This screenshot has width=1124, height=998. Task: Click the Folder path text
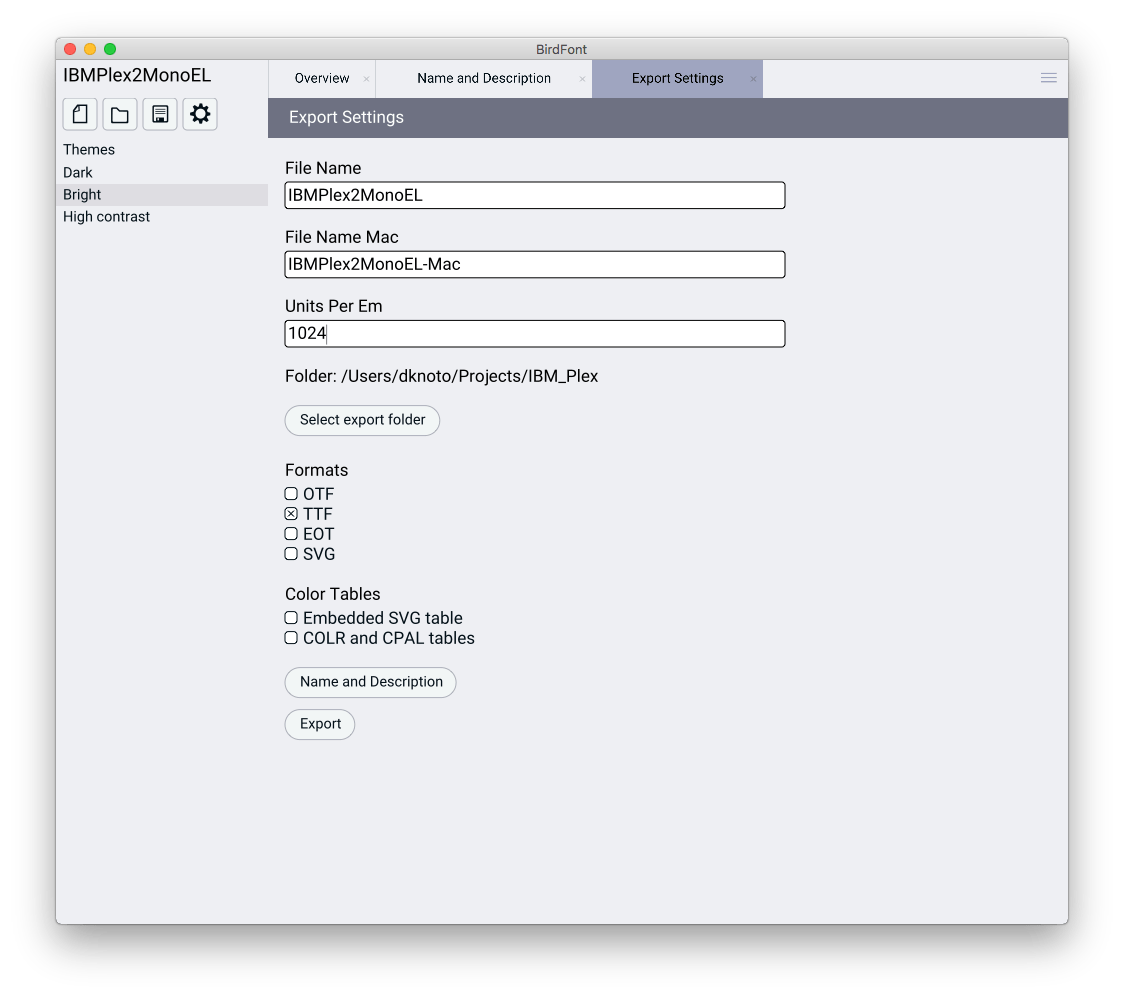click(442, 376)
